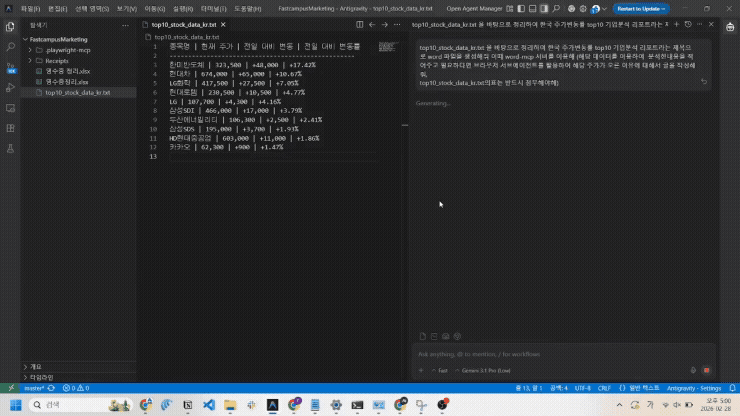
Task: Click the master branch indicator
Action: pyautogui.click(x=34, y=388)
